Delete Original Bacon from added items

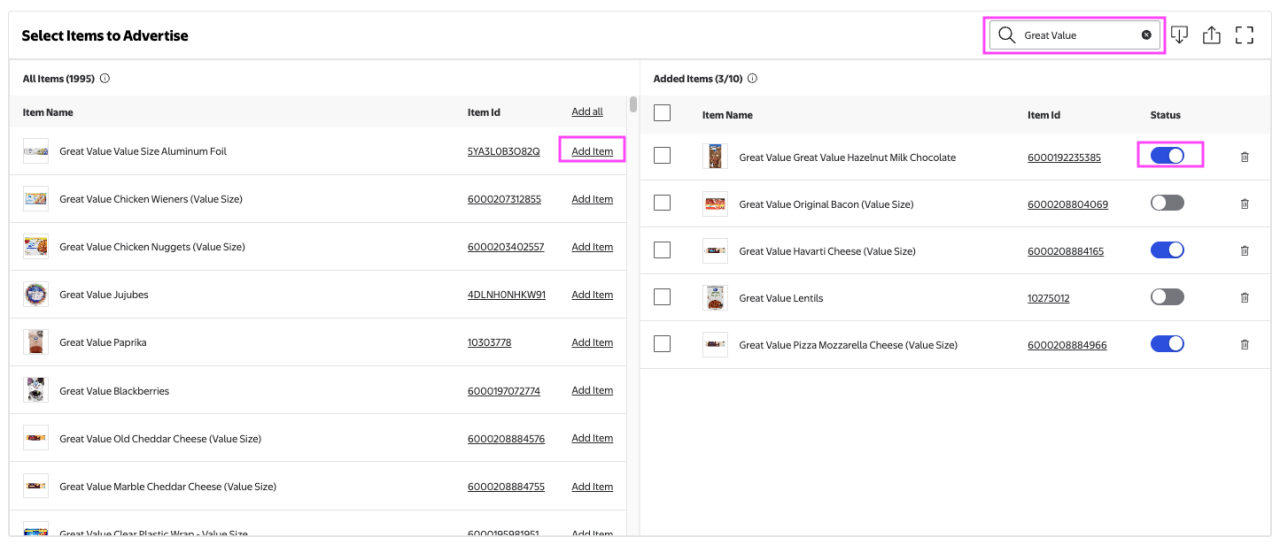coord(1244,204)
